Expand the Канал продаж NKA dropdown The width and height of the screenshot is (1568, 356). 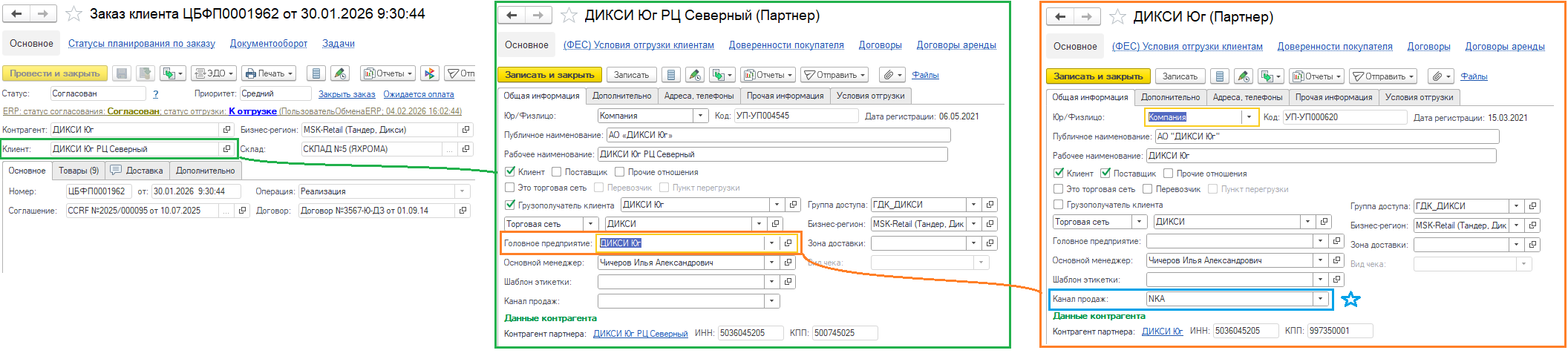coord(1320,299)
